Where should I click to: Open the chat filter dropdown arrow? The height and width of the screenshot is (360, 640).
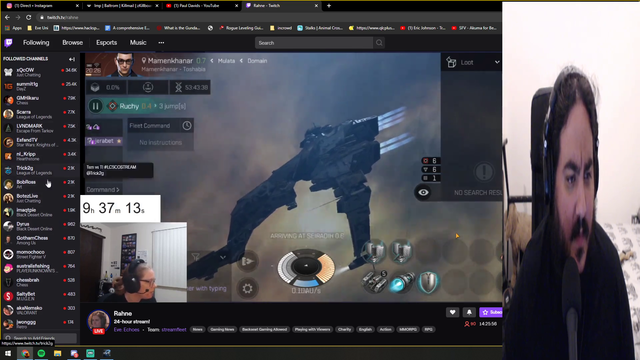point(223,257)
